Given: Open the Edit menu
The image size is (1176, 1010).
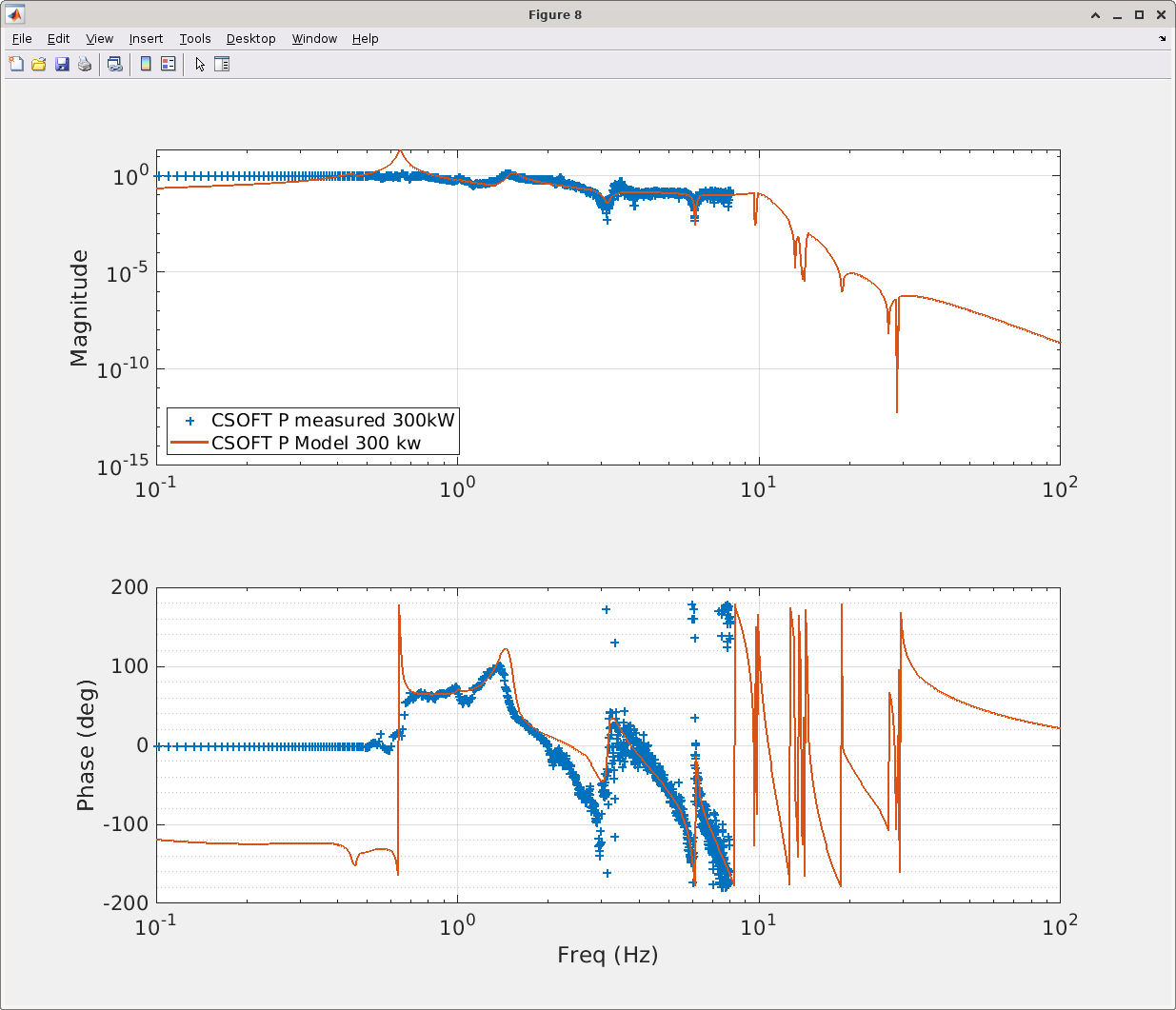Looking at the screenshot, I should (x=58, y=39).
